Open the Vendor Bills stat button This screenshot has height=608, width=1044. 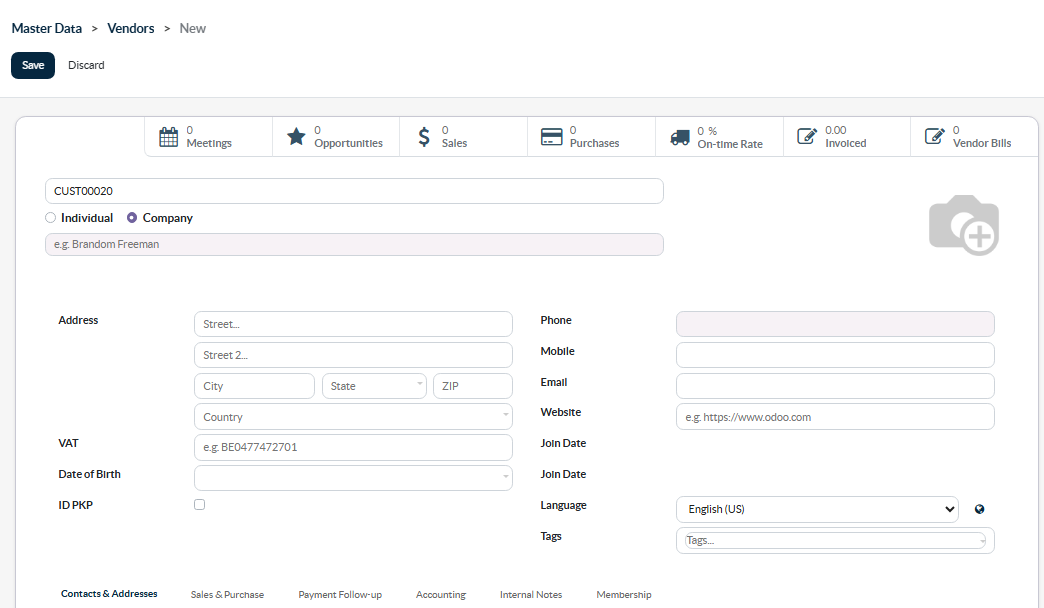974,137
